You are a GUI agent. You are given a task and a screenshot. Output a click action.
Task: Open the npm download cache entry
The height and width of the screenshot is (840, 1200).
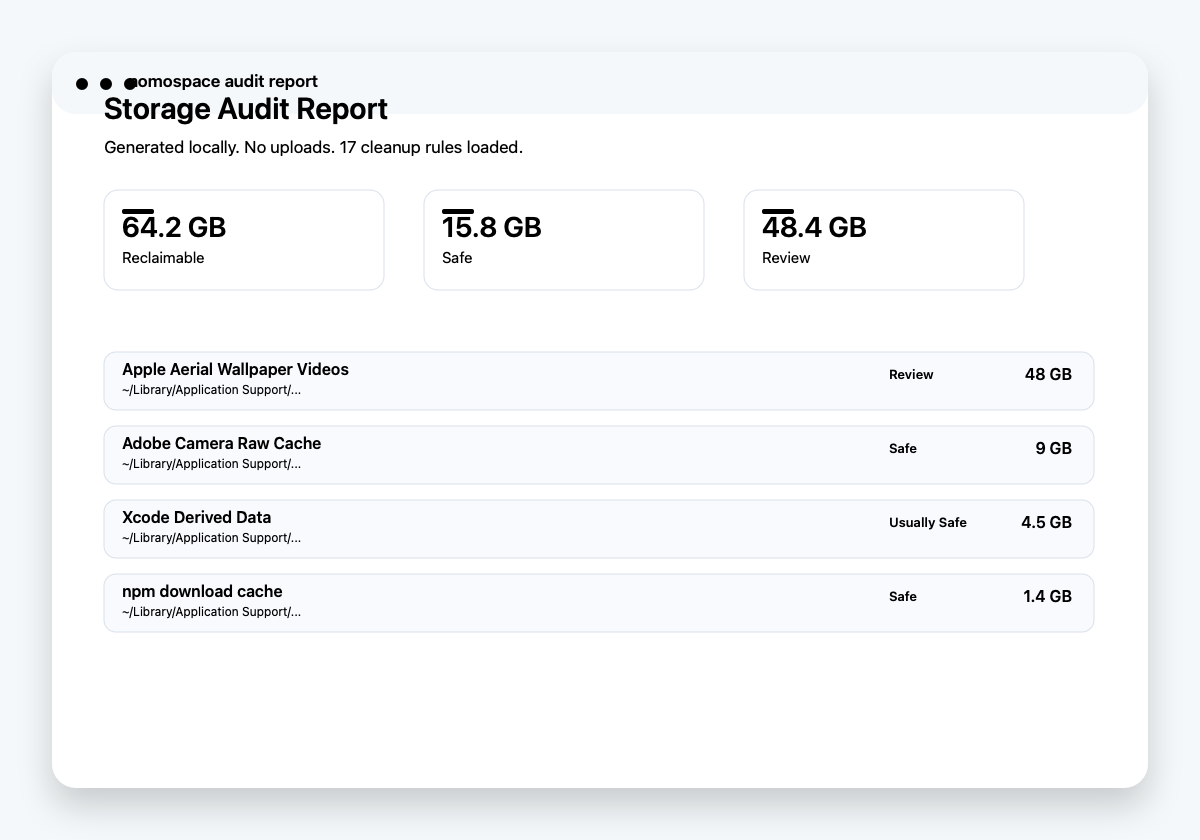coord(599,603)
